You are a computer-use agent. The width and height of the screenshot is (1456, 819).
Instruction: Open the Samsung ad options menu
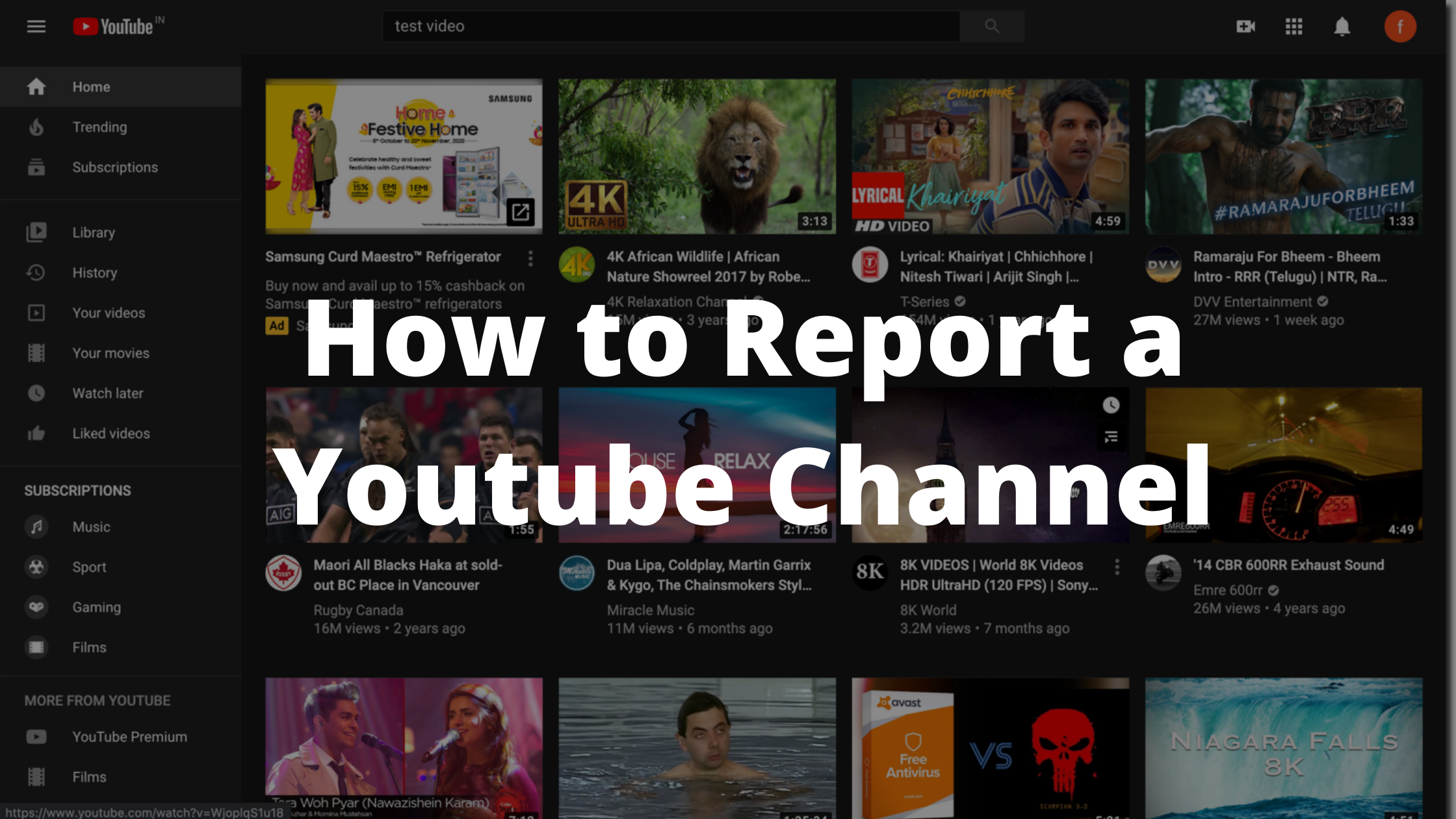pyautogui.click(x=530, y=258)
